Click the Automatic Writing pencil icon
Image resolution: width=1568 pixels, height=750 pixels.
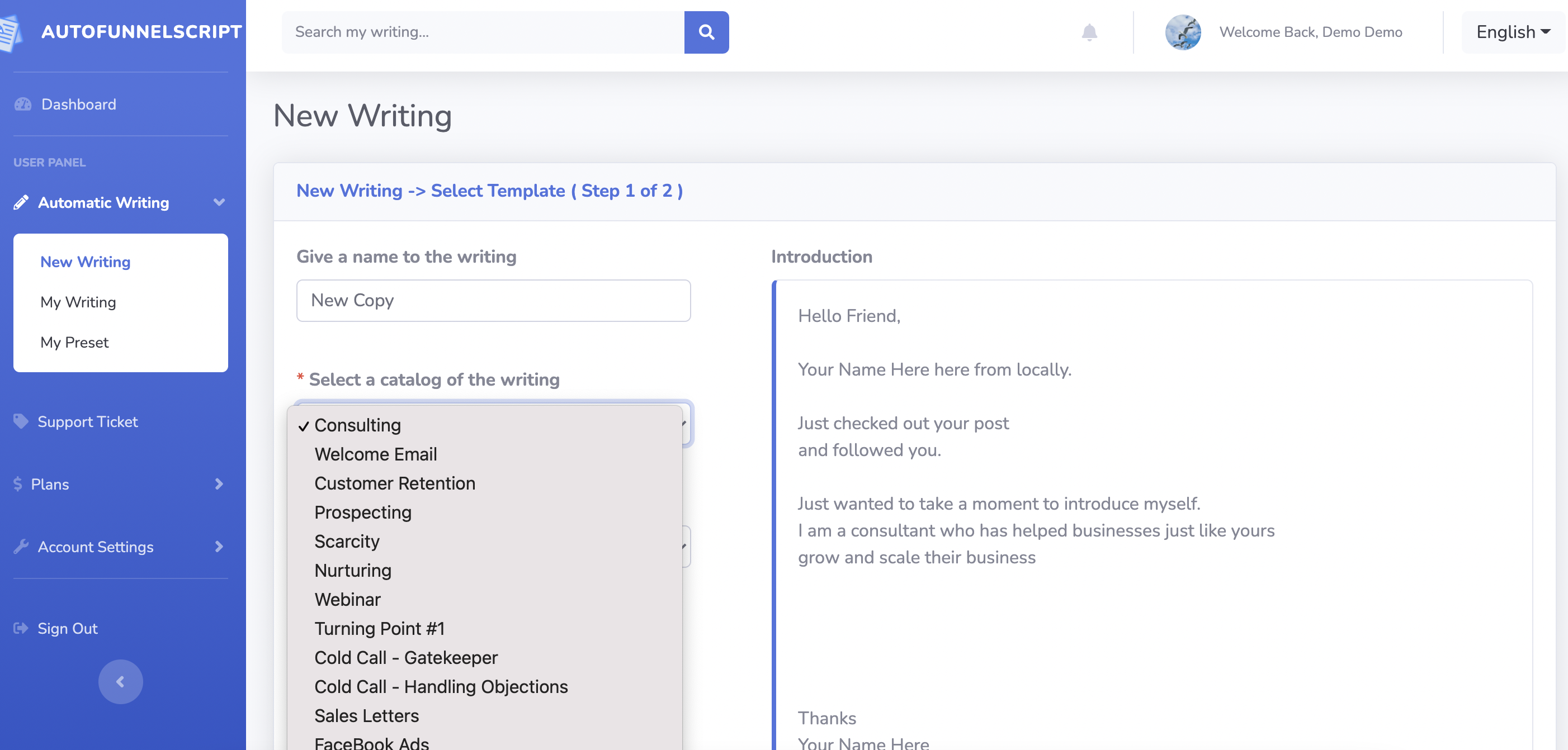coord(21,202)
